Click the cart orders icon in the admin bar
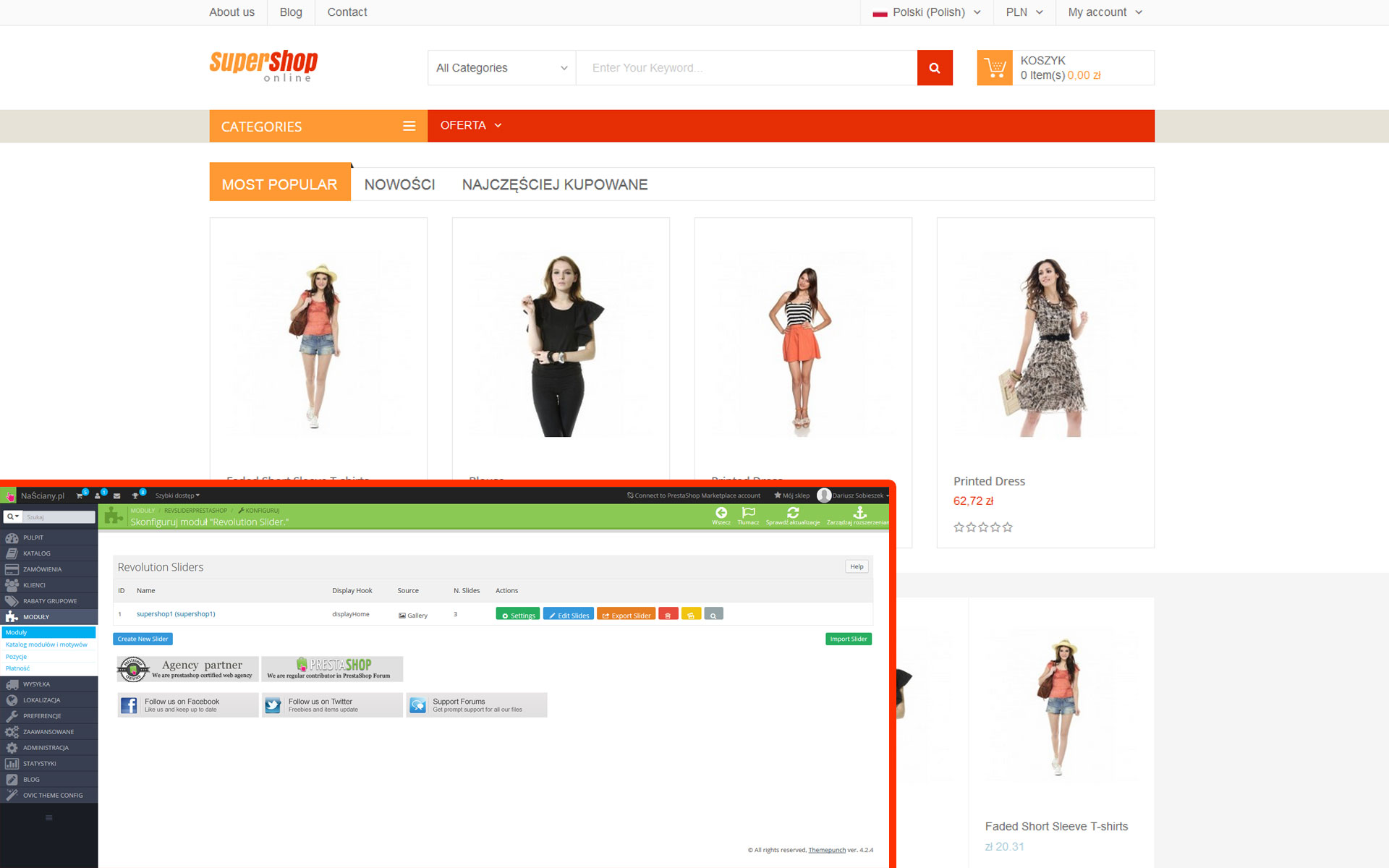 click(80, 495)
